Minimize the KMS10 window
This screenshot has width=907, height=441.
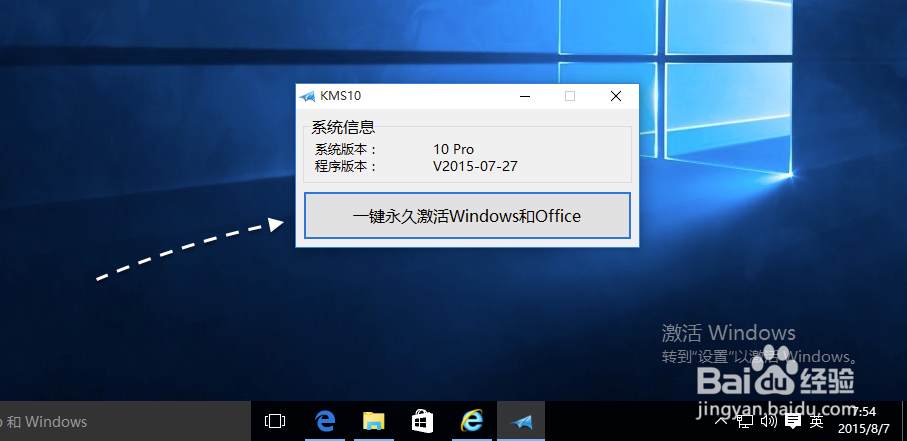coord(525,96)
